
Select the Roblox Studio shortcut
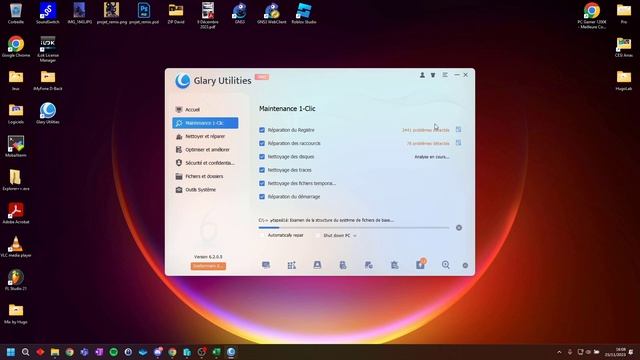304,13
